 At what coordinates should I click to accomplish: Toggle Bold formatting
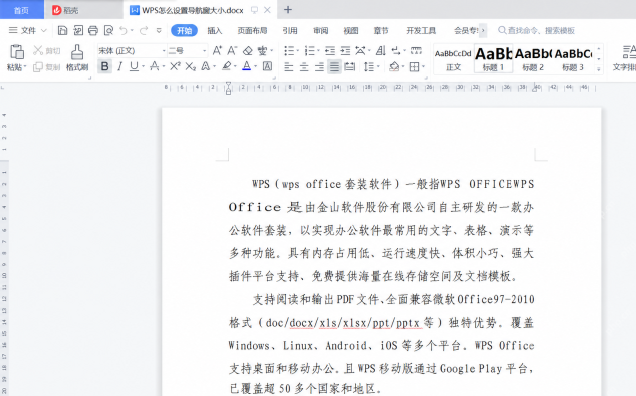click(x=104, y=66)
